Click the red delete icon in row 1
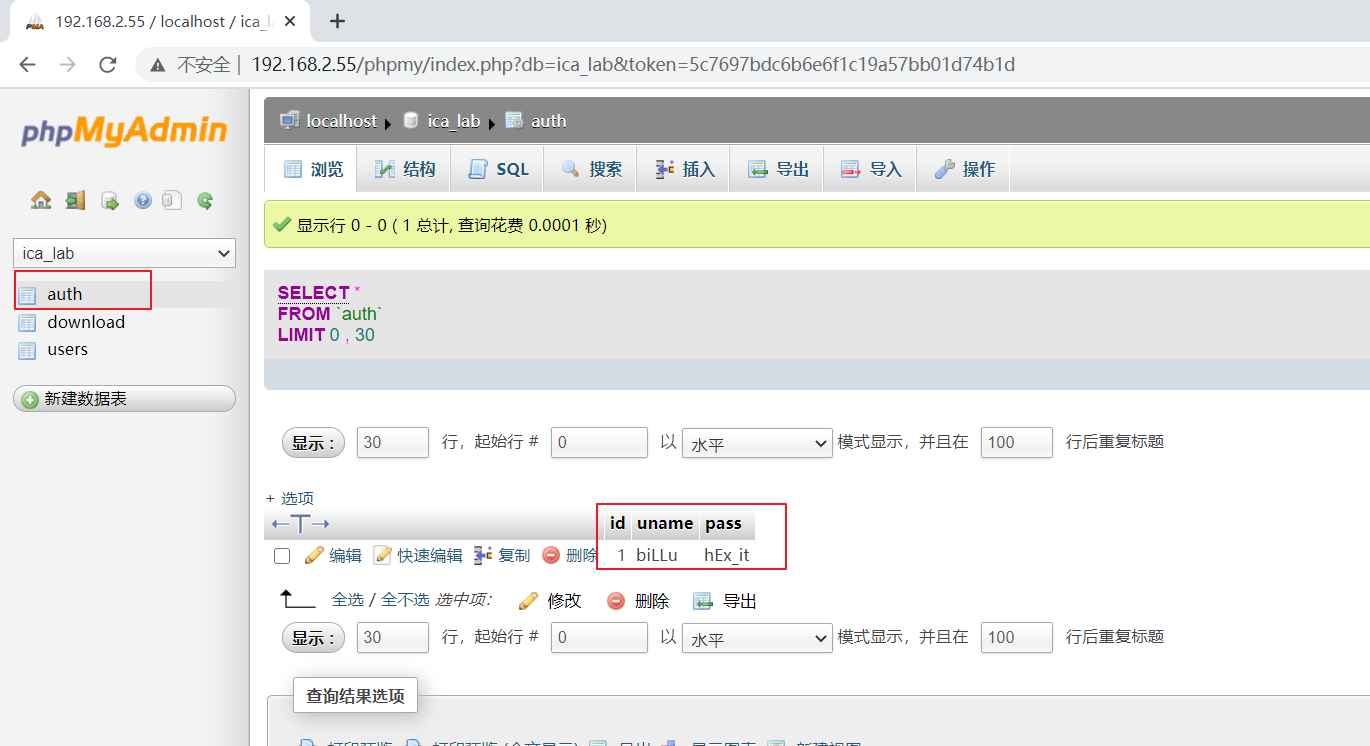 [x=551, y=555]
